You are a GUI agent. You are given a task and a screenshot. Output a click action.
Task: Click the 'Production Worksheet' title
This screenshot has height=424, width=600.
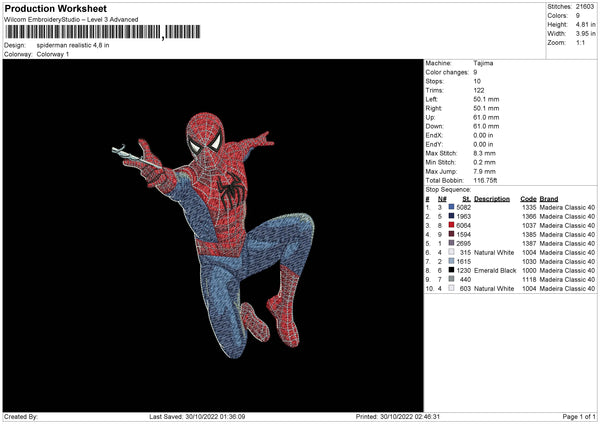(x=55, y=8)
